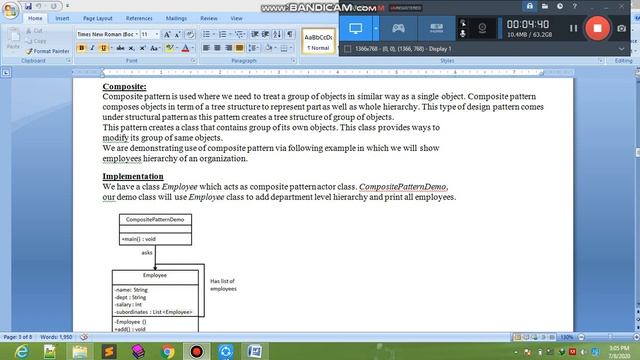
Task: Toggle justify alignment
Action: pyautogui.click(x=239, y=48)
